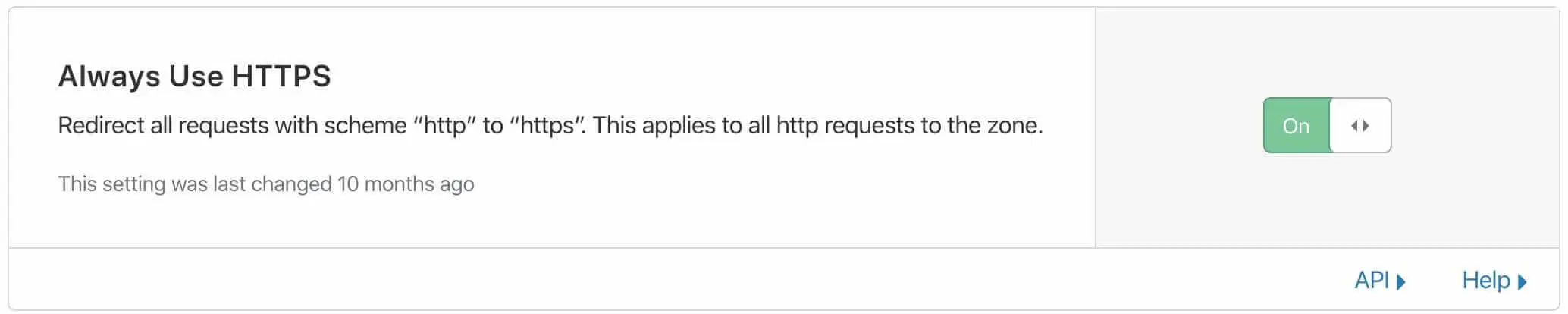Click the green On label of the toggle
Screen dimensions: 1568x314
click(1296, 126)
